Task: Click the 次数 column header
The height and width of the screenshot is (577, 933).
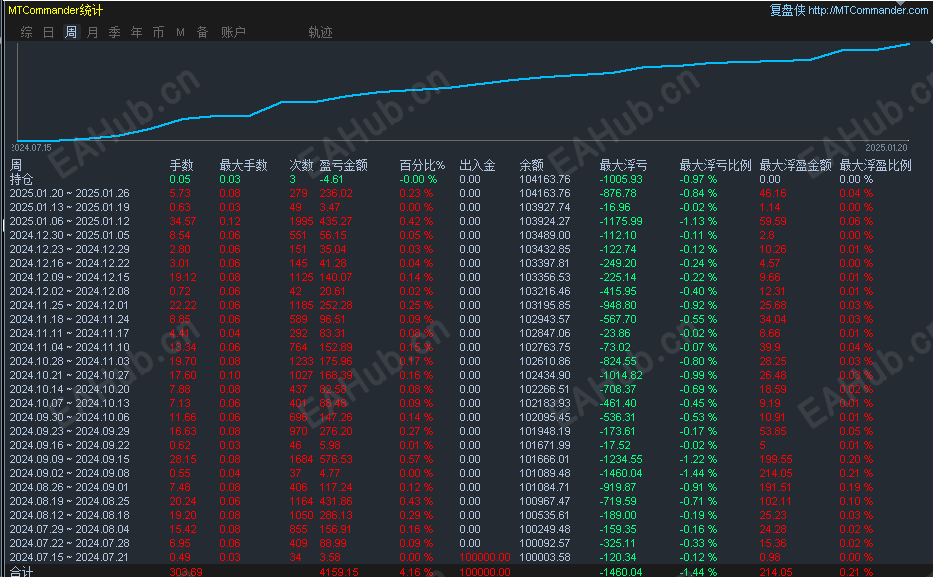Action: 301,165
